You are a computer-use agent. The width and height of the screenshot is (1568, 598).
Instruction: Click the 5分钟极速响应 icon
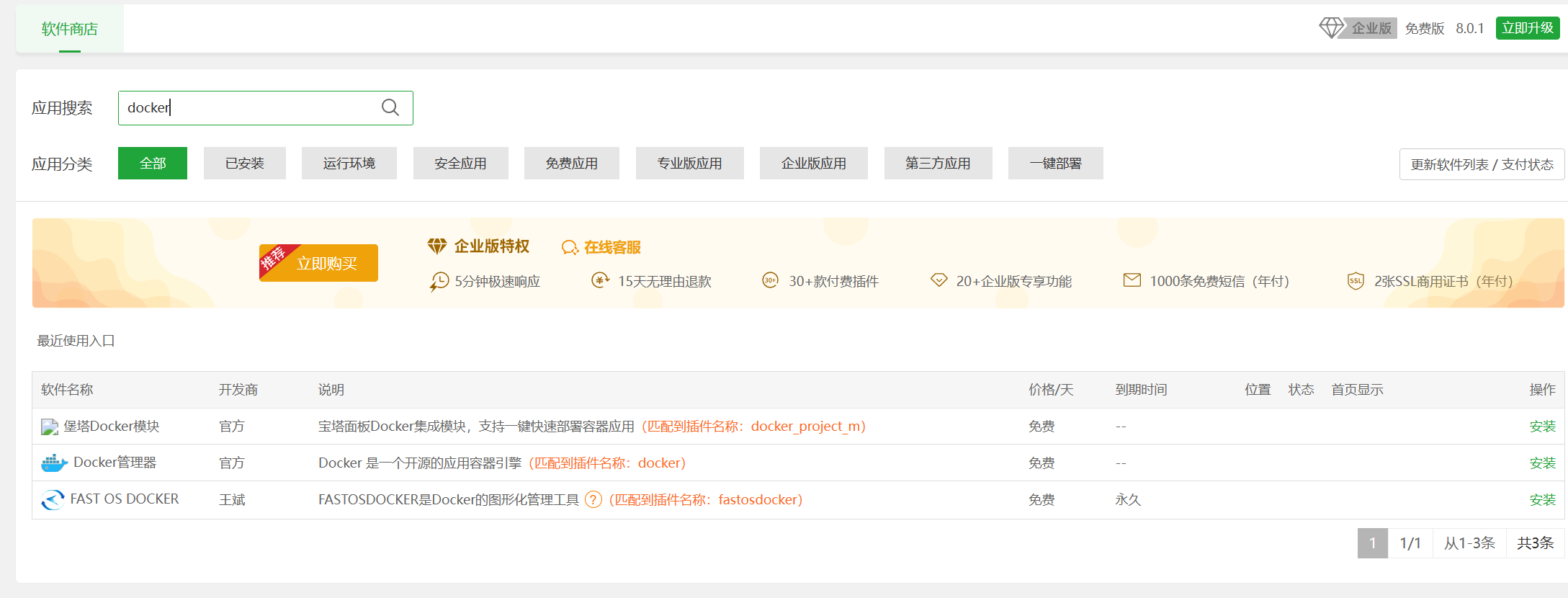coord(439,281)
